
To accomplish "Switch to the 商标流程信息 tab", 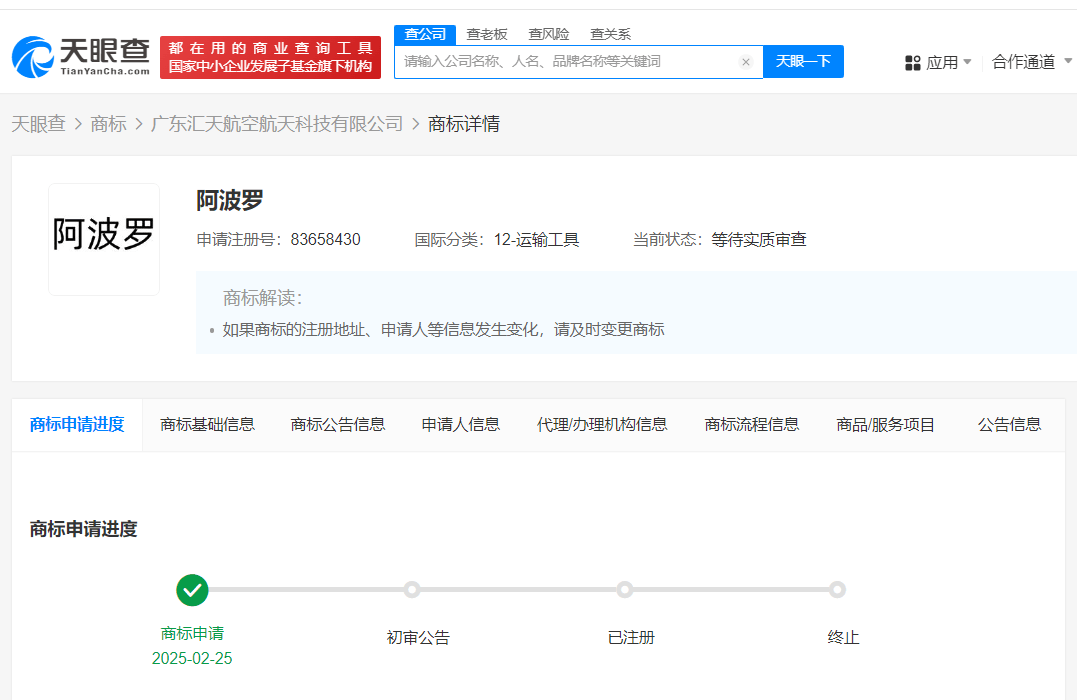I will [x=752, y=425].
